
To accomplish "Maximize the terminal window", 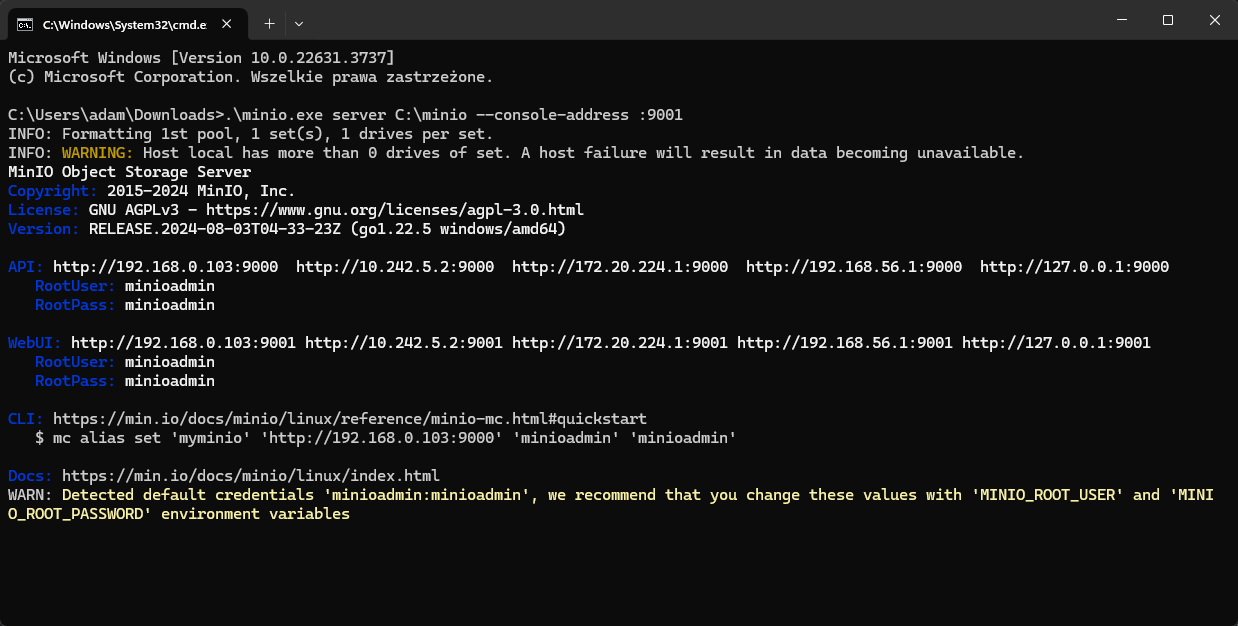I will coord(1168,20).
